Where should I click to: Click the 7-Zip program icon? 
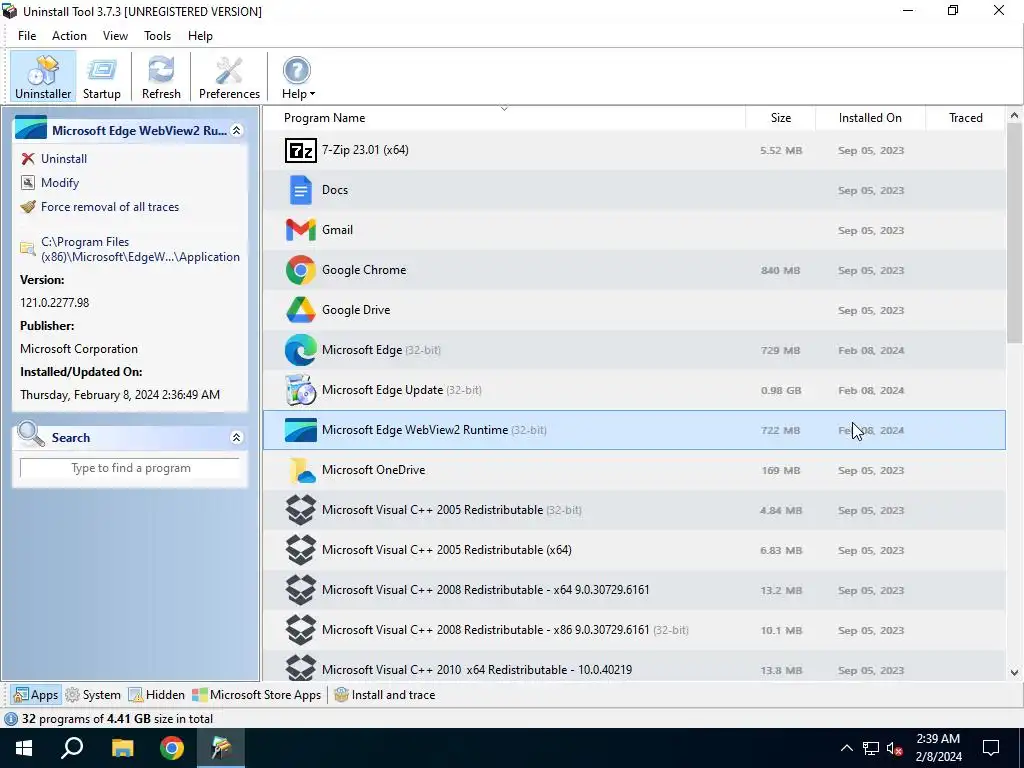click(300, 150)
